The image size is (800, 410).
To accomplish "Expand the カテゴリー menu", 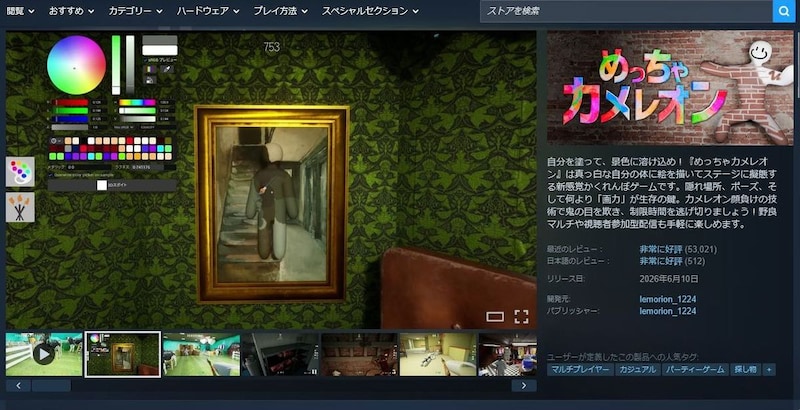I will 135,11.
